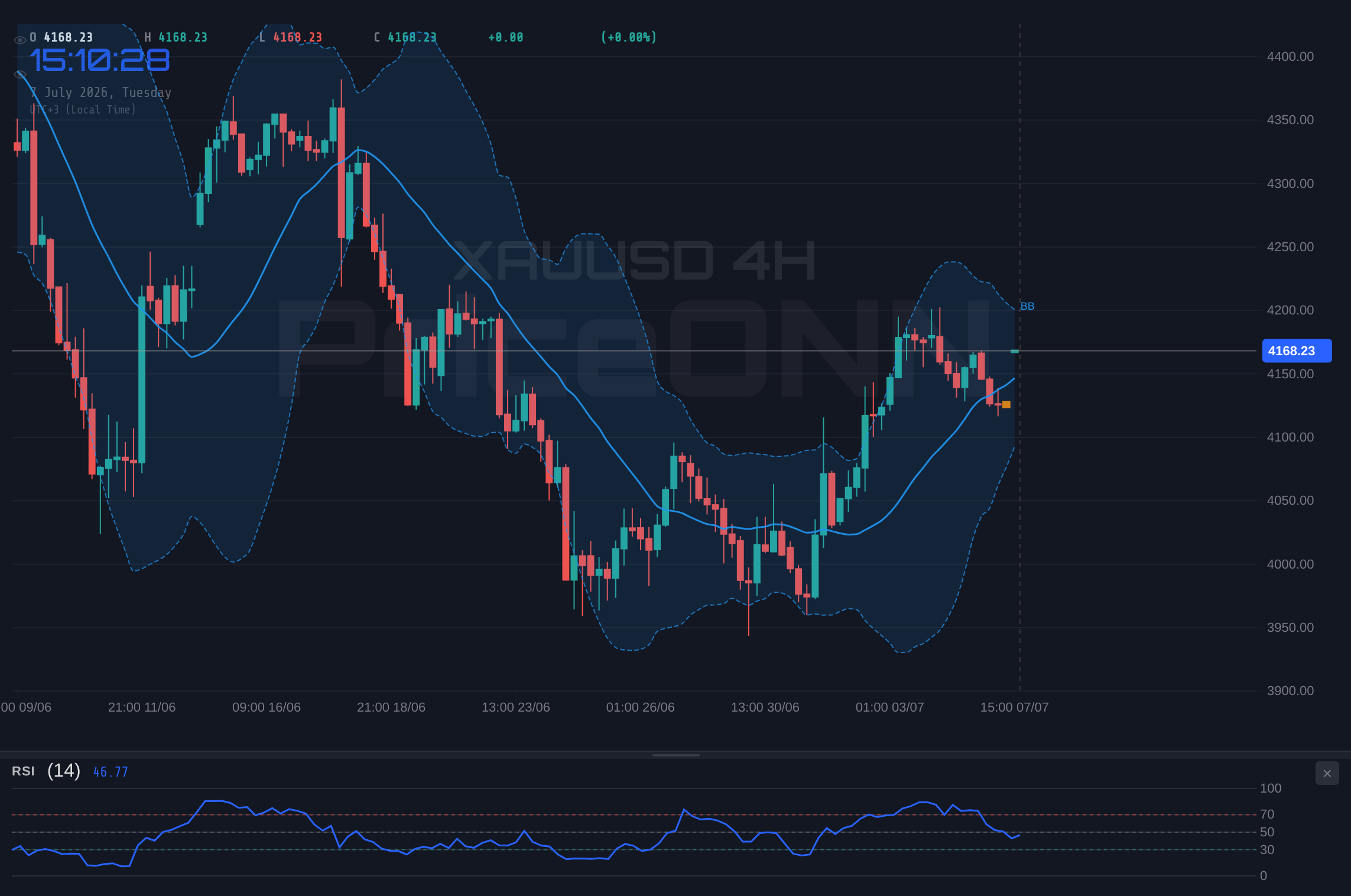Click the blue 4168.23 current price tag

[x=1297, y=350]
